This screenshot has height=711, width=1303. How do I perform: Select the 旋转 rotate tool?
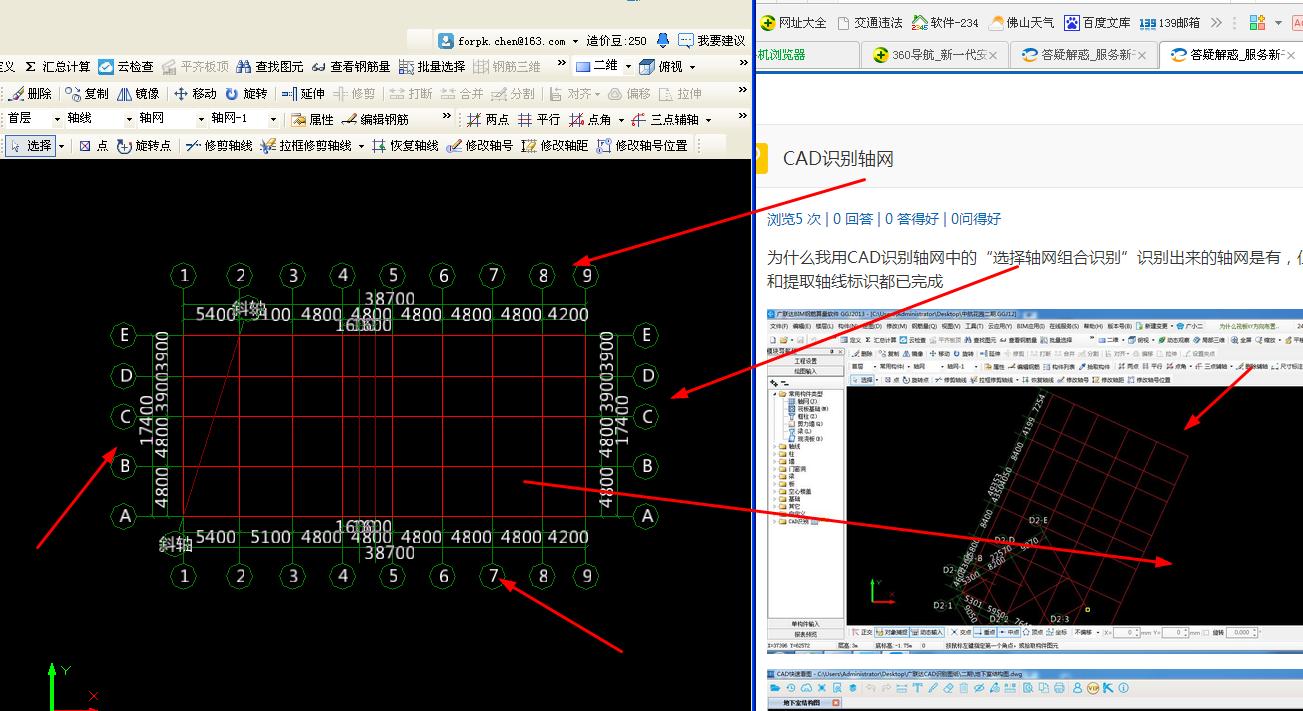pyautogui.click(x=246, y=93)
